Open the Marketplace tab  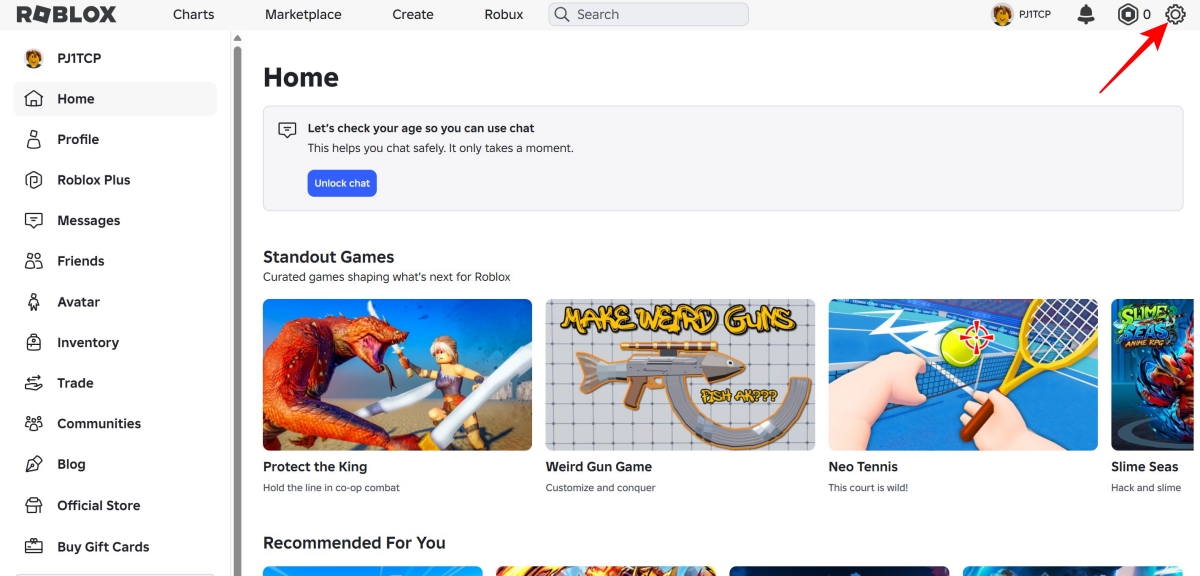(x=303, y=14)
